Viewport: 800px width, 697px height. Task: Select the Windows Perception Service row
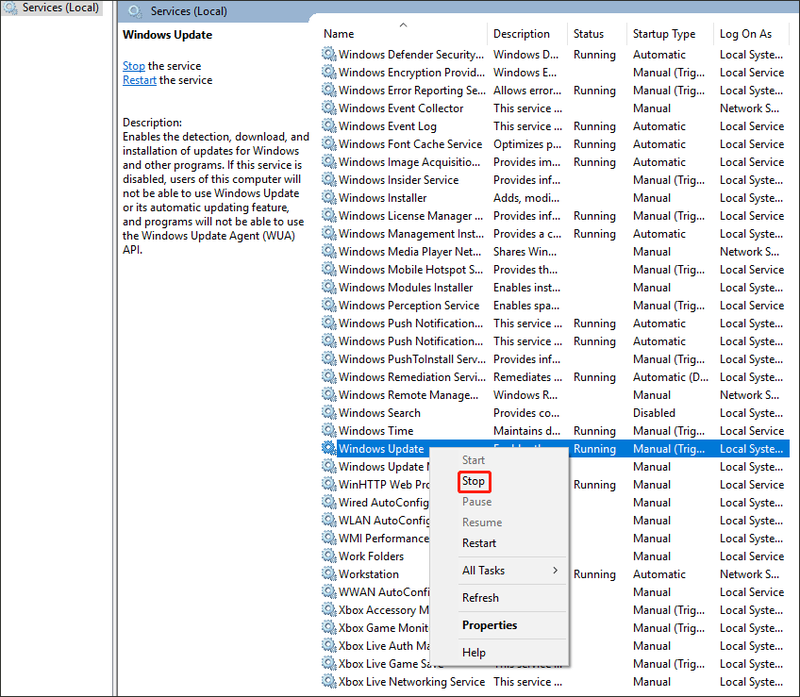[555, 305]
